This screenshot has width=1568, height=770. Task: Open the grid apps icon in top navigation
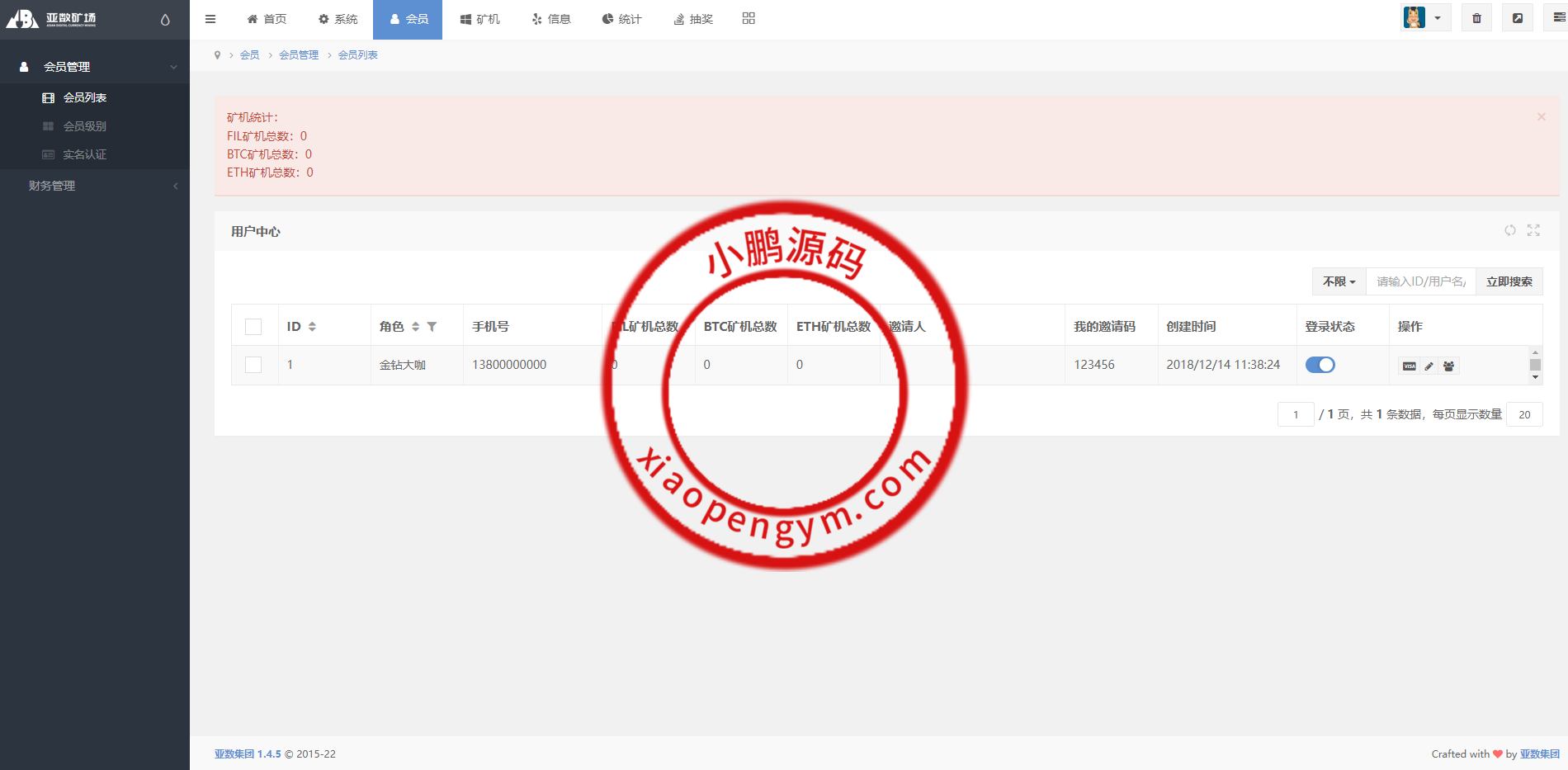click(x=749, y=19)
